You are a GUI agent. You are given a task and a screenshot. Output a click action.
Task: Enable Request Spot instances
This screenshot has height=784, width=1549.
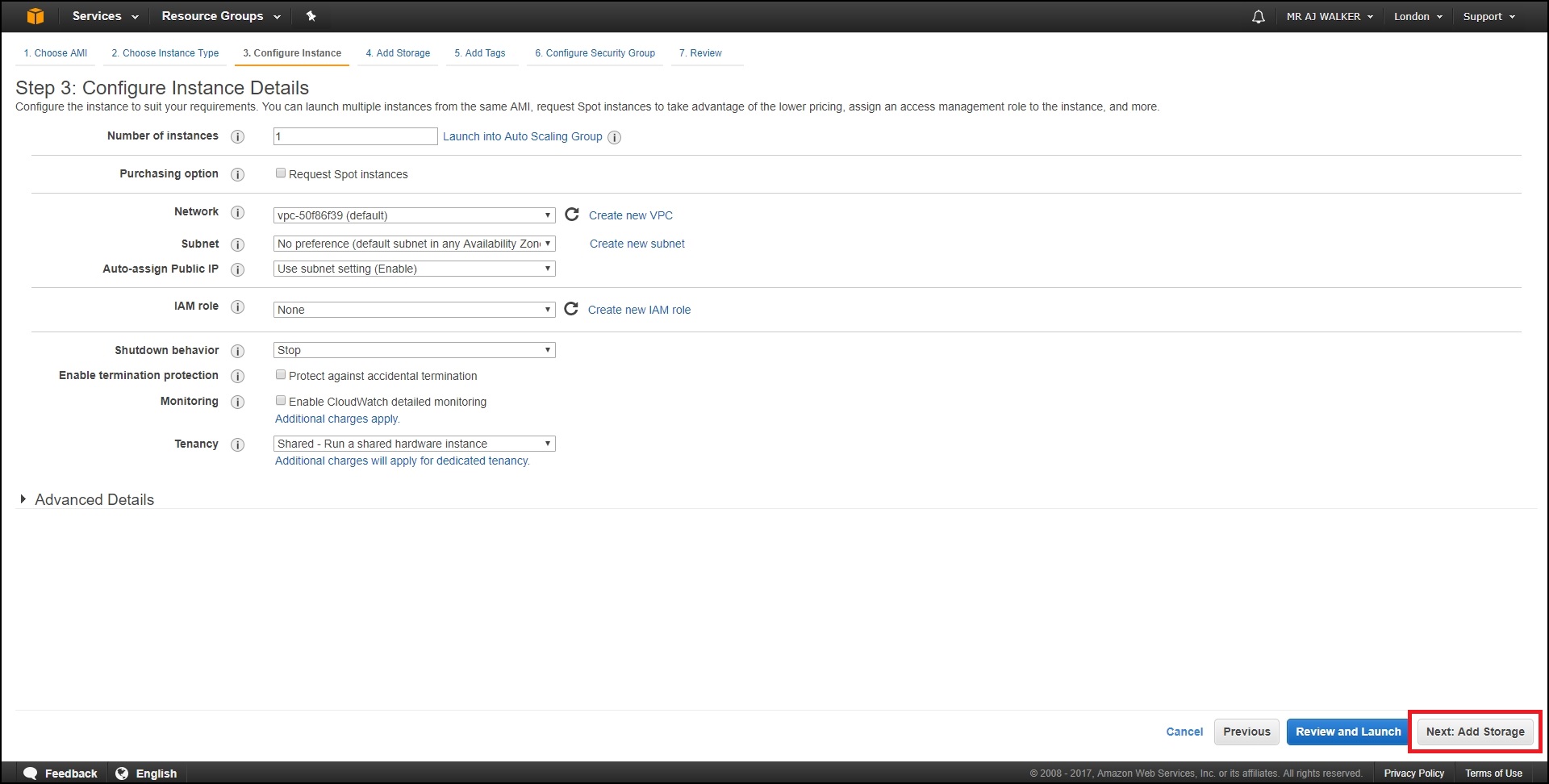click(281, 173)
